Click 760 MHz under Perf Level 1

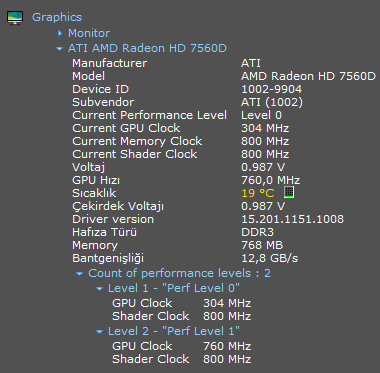coord(227,346)
